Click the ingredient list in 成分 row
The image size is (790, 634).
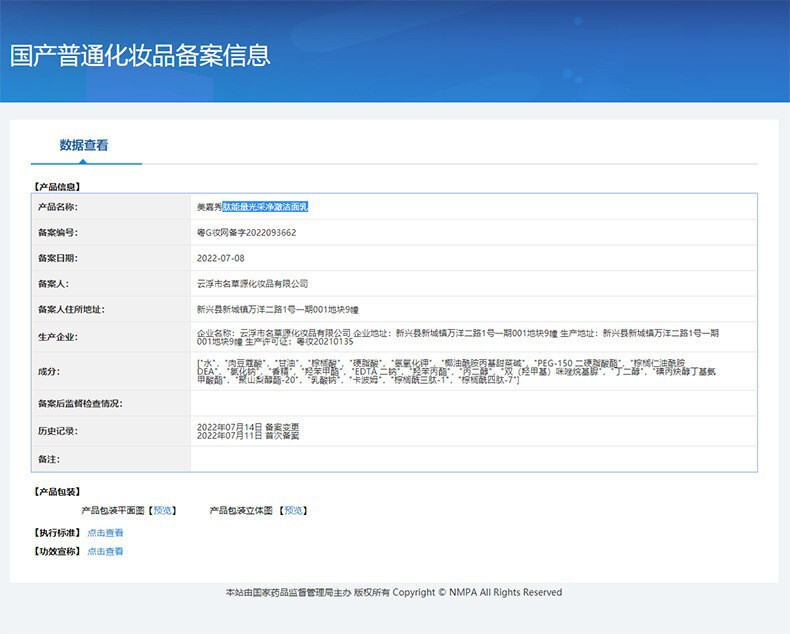tap(456, 371)
